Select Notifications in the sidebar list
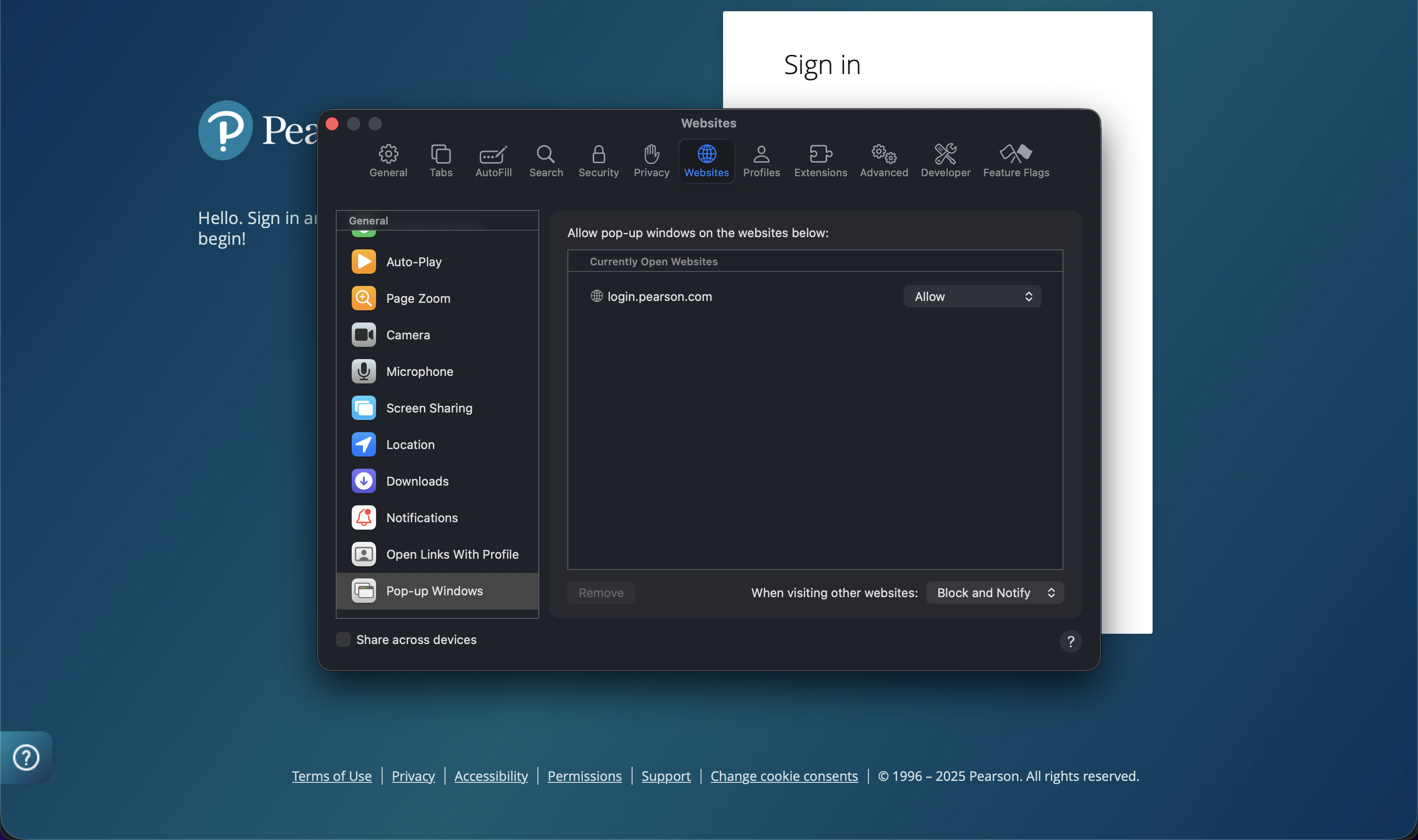The height and width of the screenshot is (840, 1418). (x=421, y=518)
